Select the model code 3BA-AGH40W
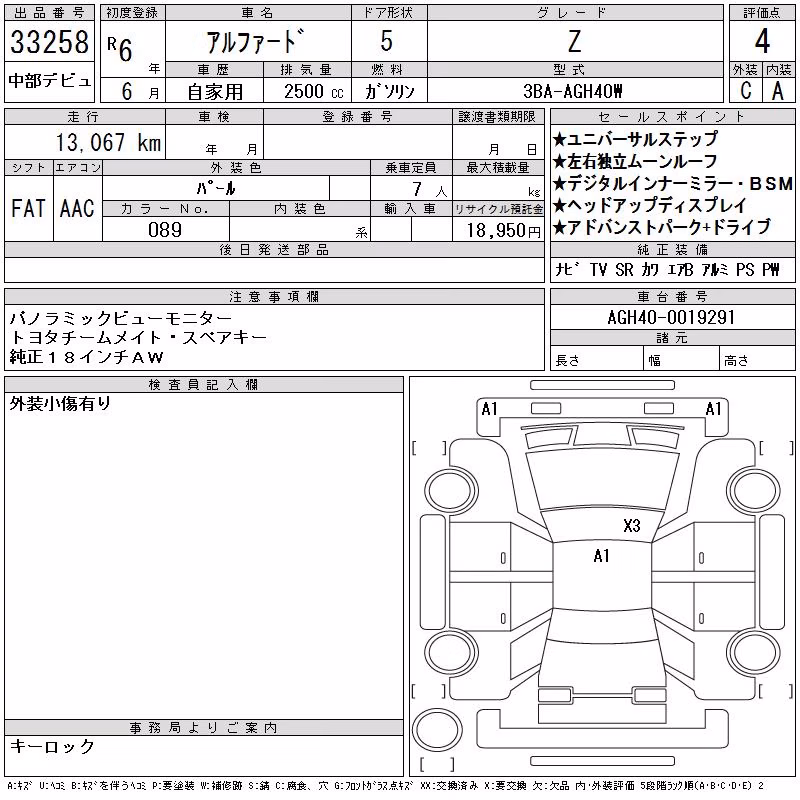 coord(575,91)
